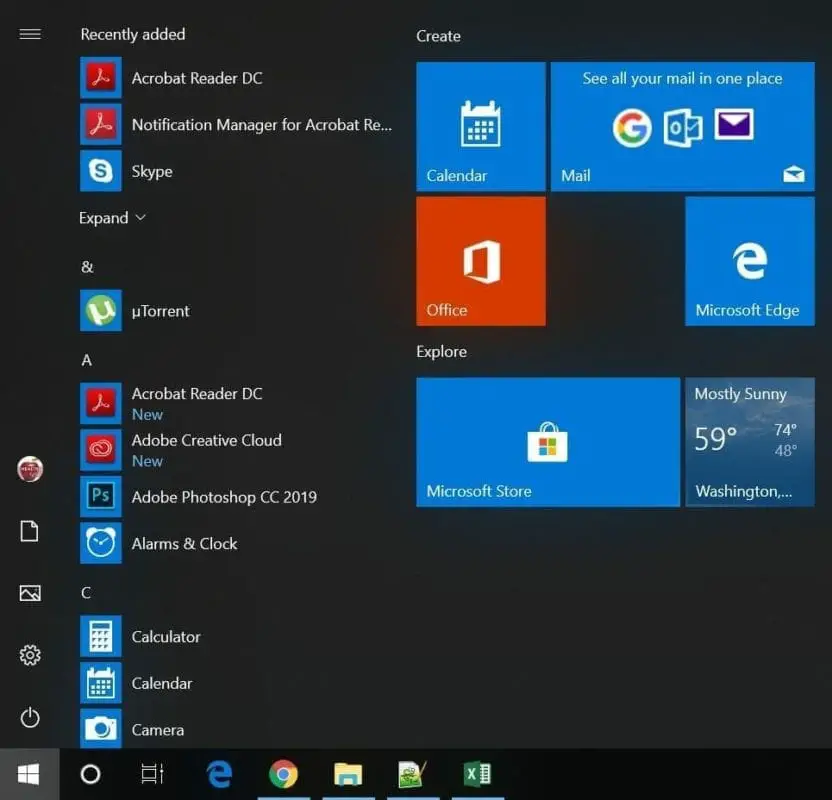
Task: Open Google Chrome from the taskbar
Action: coord(283,774)
